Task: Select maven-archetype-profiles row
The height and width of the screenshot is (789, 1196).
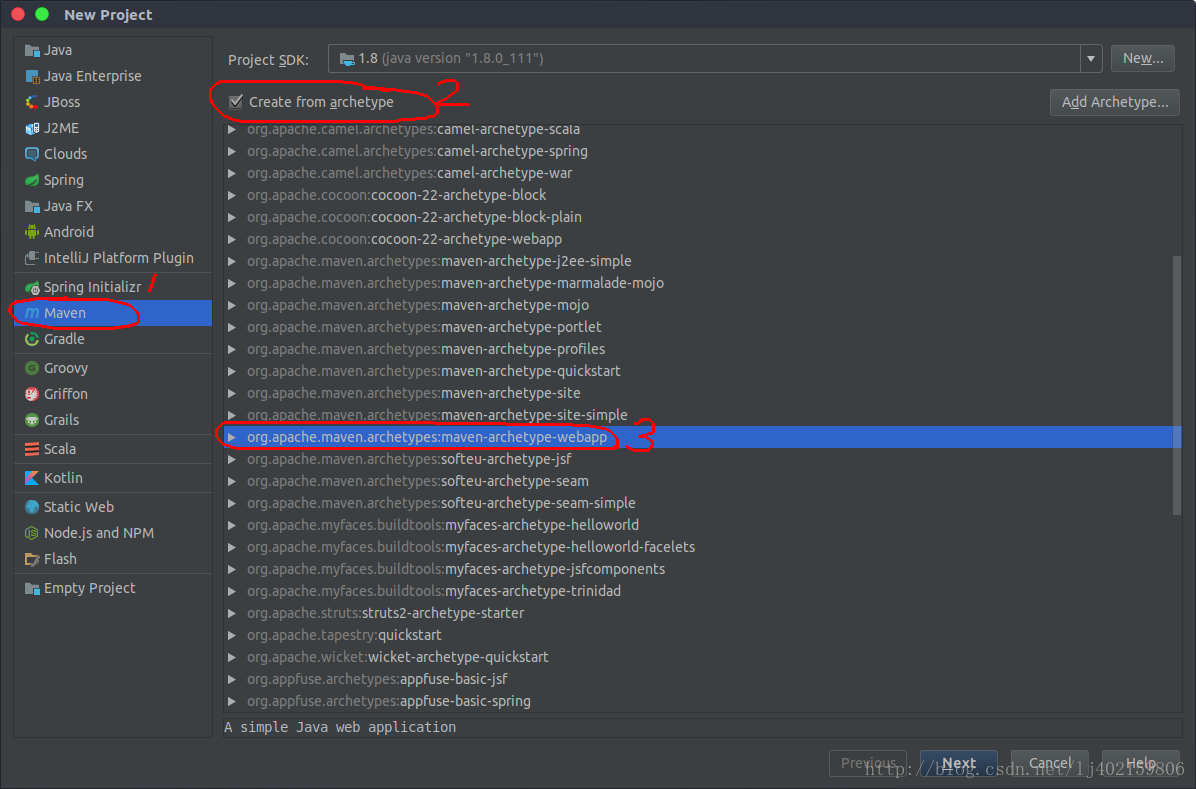Action: pyautogui.click(x=702, y=349)
